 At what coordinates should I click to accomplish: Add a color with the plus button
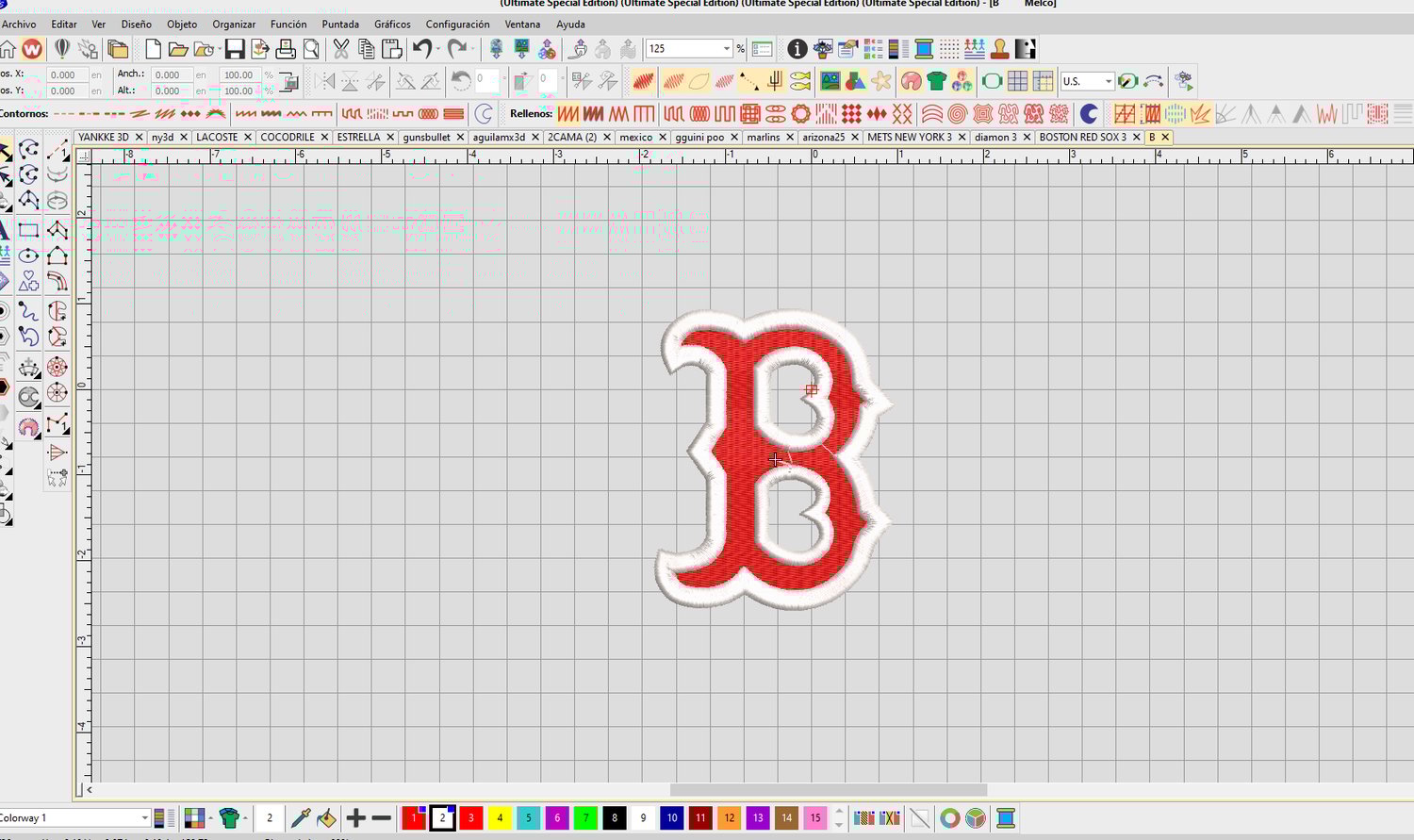click(x=355, y=818)
